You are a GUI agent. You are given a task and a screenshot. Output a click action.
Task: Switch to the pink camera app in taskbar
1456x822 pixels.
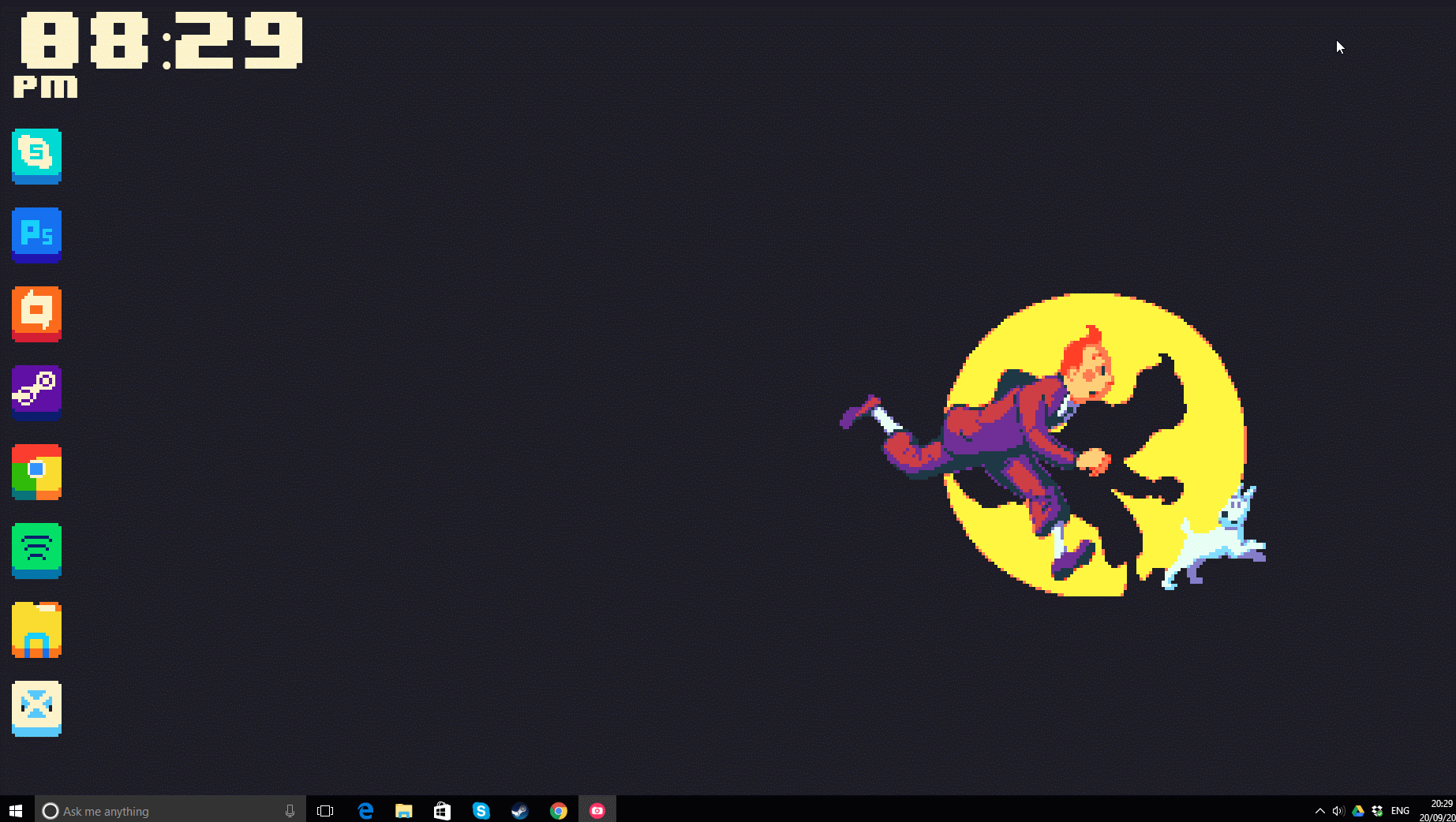(x=597, y=811)
